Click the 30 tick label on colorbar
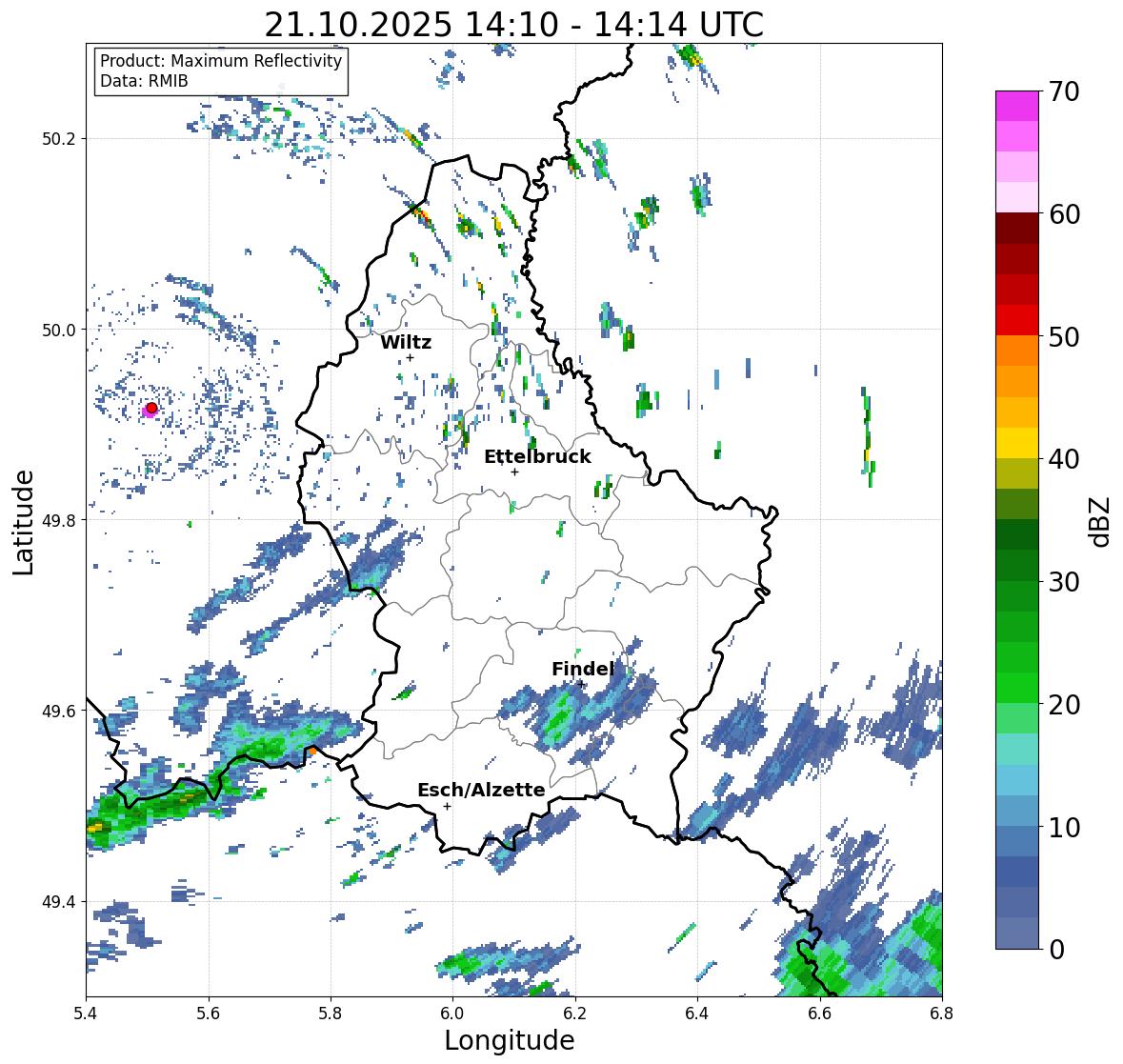 [x=1063, y=582]
